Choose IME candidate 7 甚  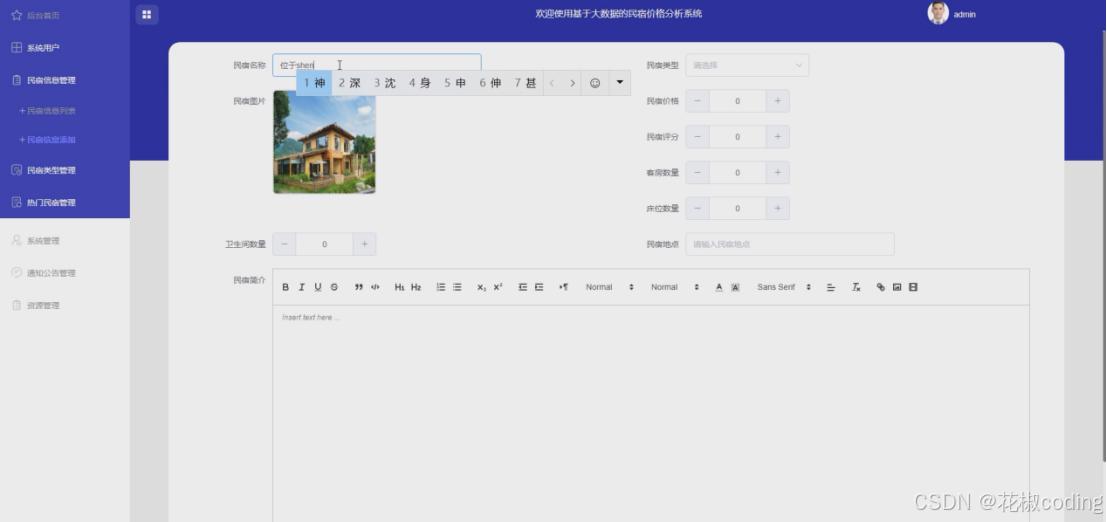click(525, 83)
